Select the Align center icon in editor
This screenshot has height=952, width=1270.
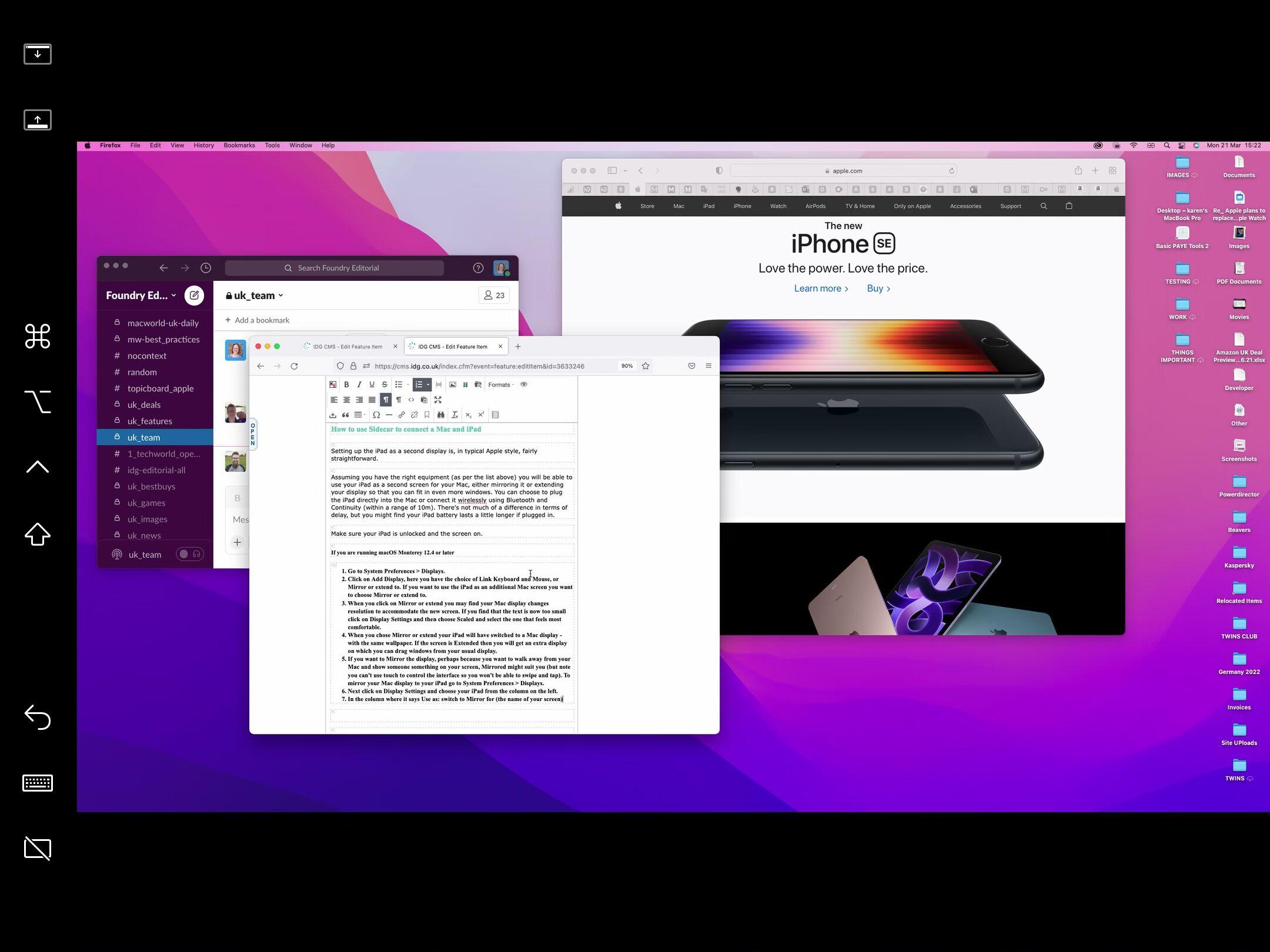[347, 400]
